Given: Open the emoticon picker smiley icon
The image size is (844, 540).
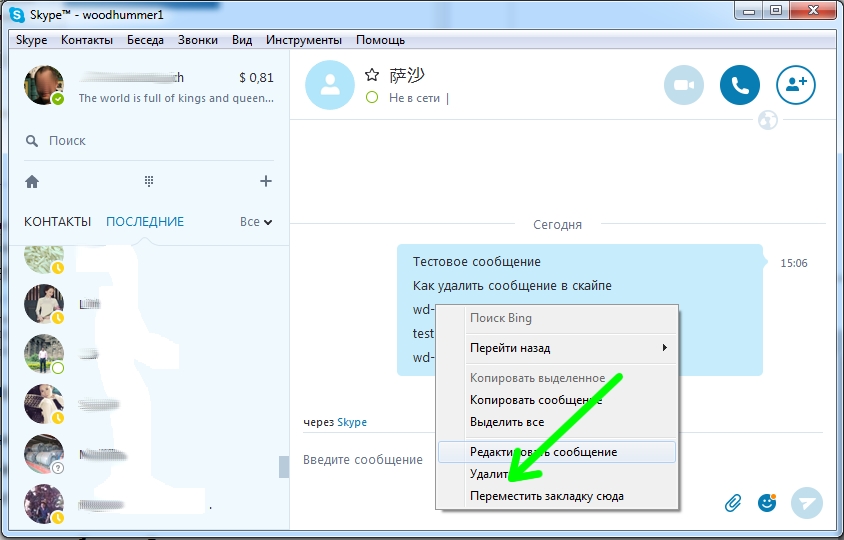Looking at the screenshot, I should (x=767, y=503).
